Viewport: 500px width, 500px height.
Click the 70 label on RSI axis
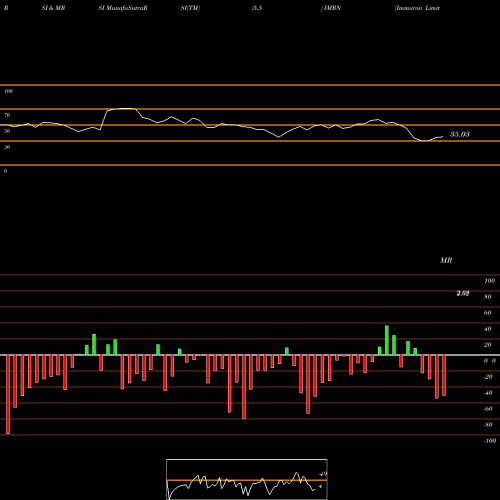pos(7,115)
